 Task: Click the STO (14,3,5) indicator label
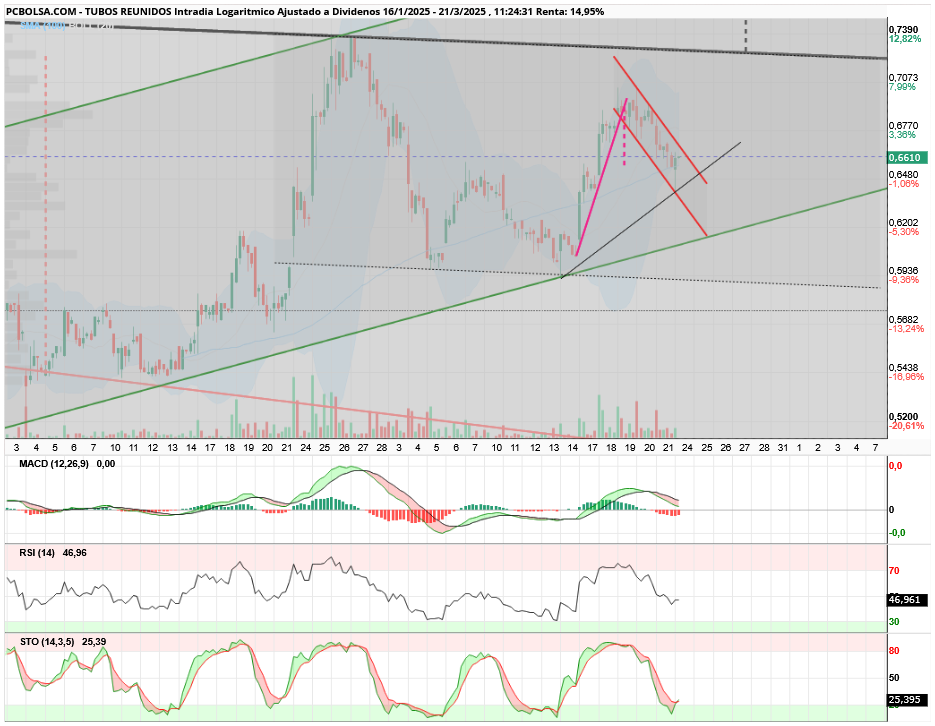click(x=47, y=642)
